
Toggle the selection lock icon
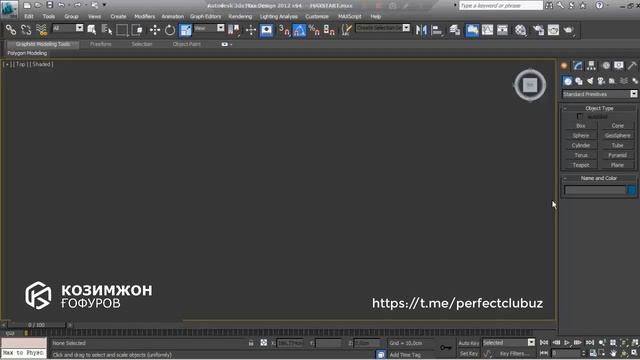click(251, 343)
